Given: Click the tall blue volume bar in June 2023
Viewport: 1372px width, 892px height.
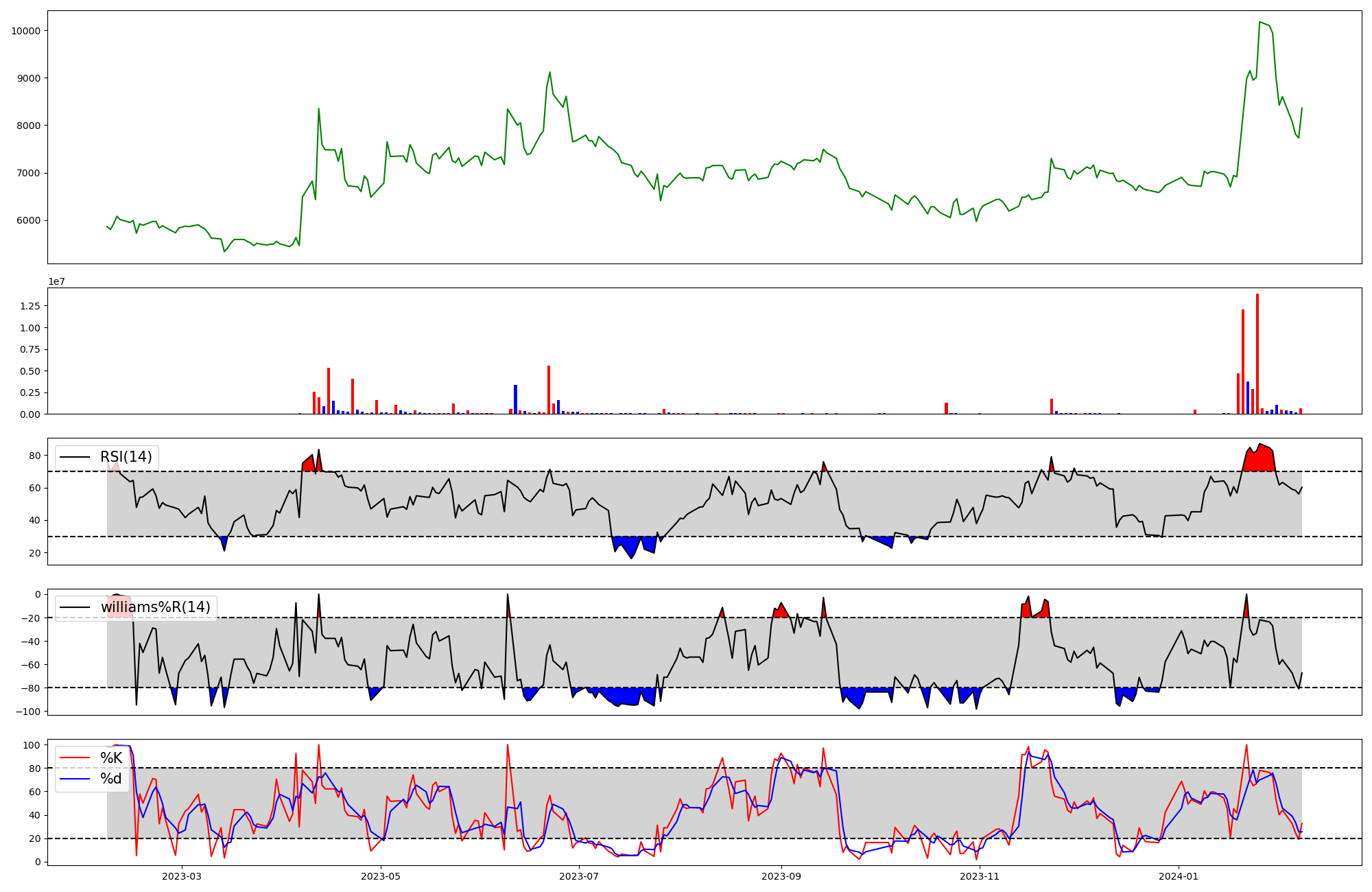Looking at the screenshot, I should tap(515, 400).
